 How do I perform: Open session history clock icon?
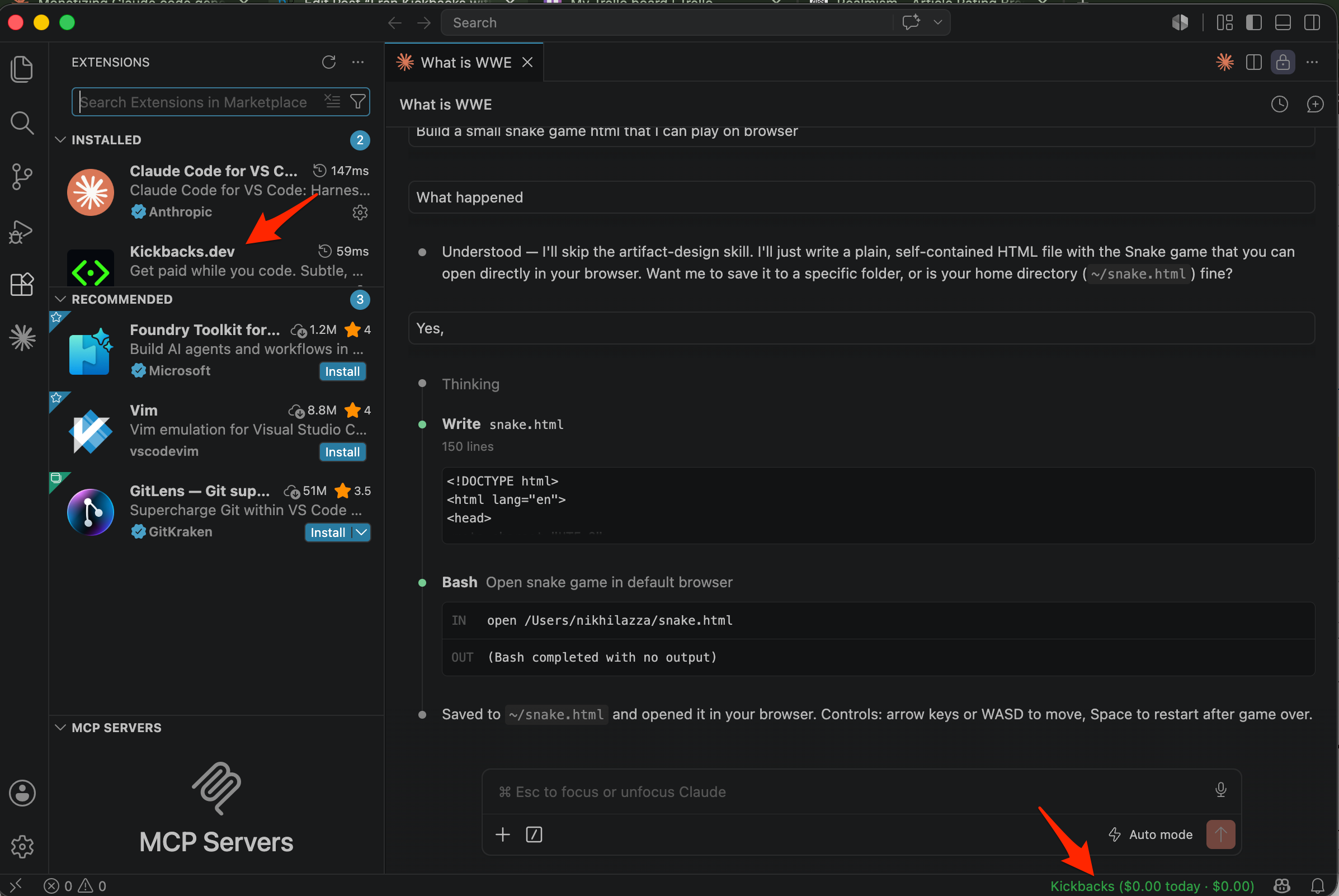click(x=1280, y=104)
